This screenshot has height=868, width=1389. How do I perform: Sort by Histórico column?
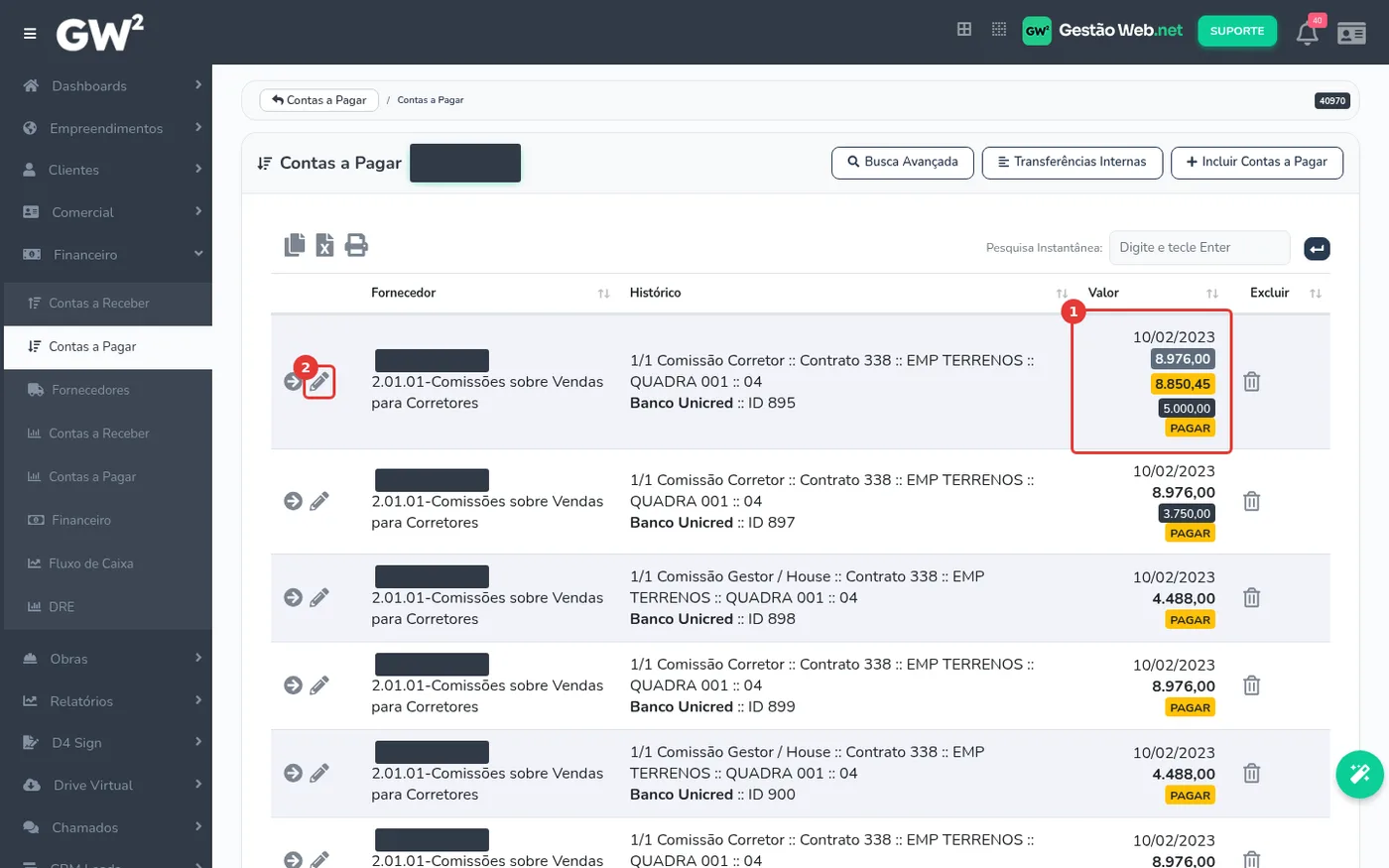point(849,293)
